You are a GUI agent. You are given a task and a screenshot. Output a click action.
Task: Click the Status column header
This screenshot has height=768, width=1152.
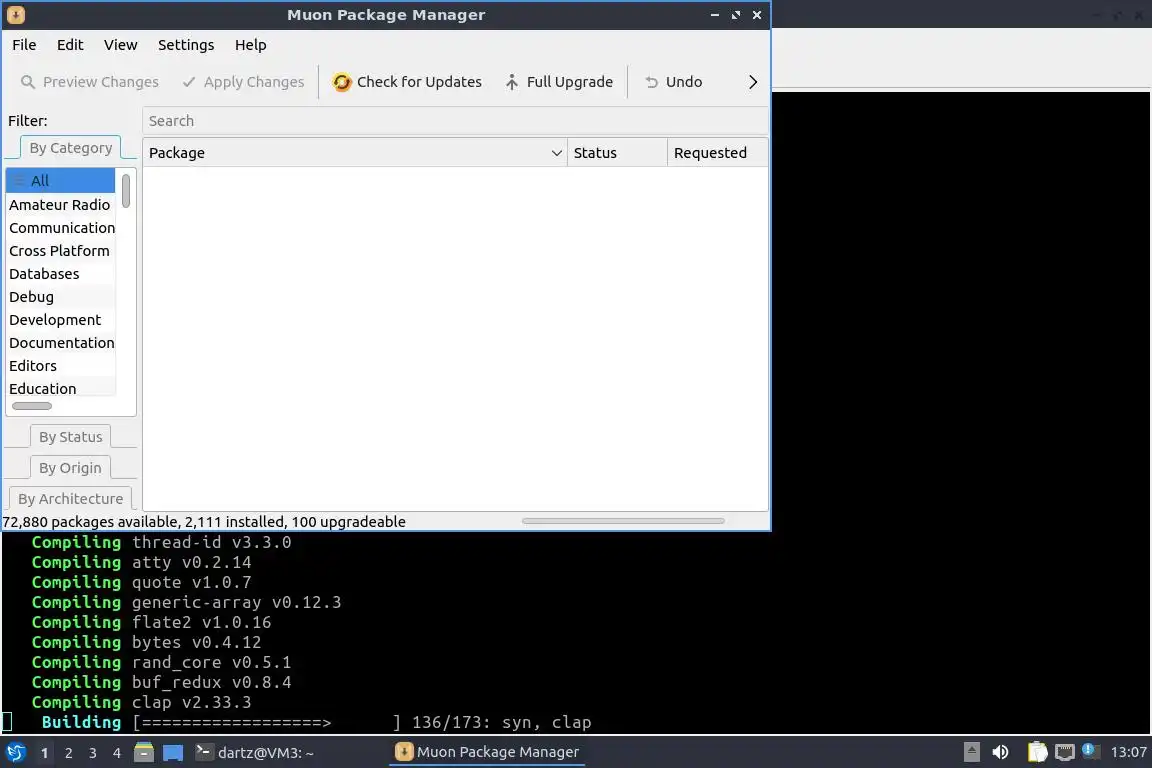(x=617, y=153)
